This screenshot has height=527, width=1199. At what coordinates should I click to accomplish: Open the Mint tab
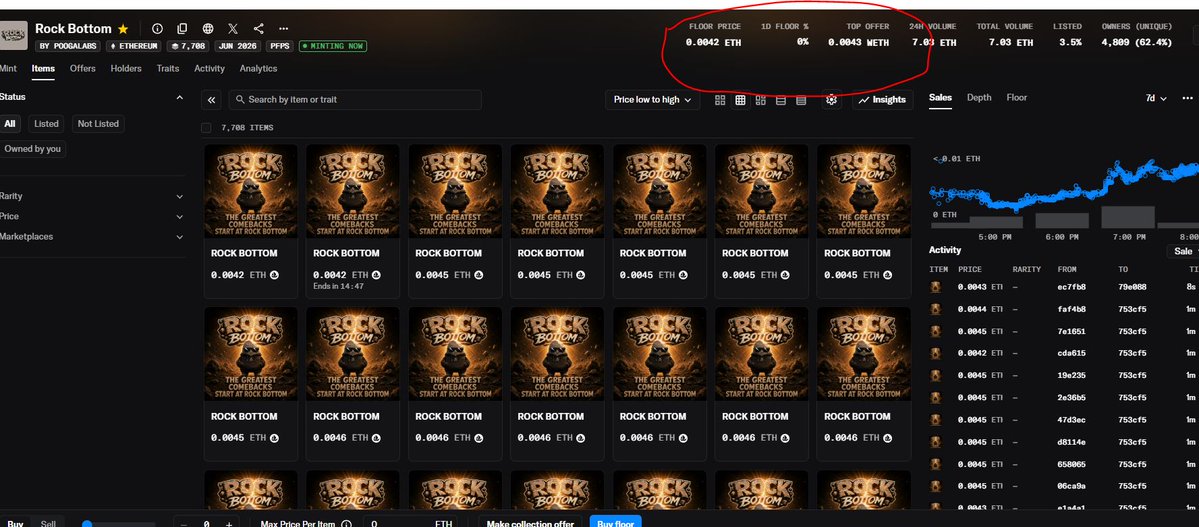click(x=8, y=69)
